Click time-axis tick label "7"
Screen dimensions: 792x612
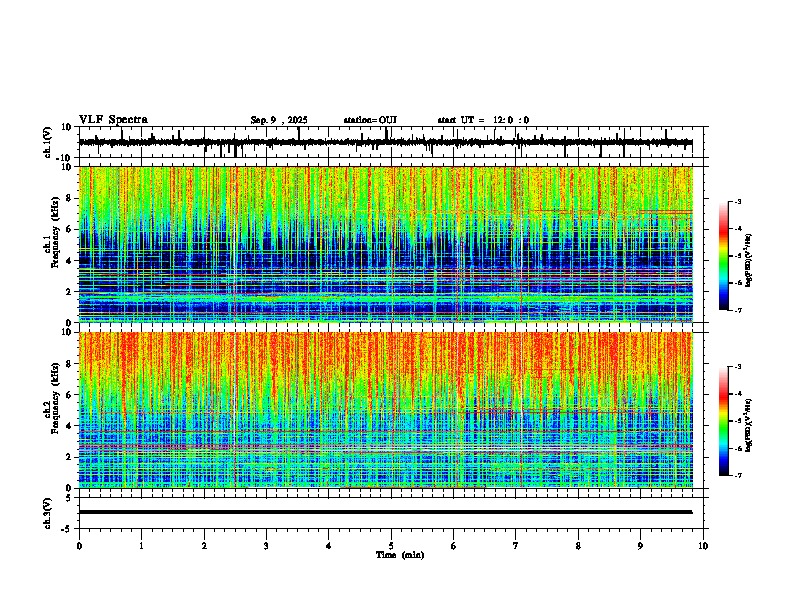516,546
